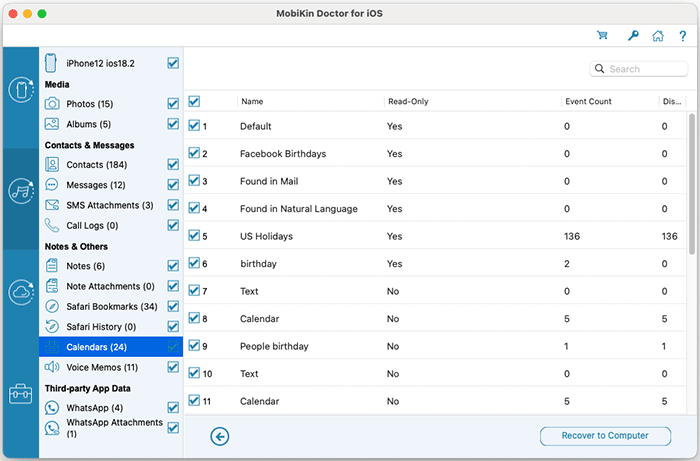This screenshot has height=461, width=700.
Task: Toggle the Call Logs (0) checkbox
Action: point(173,225)
